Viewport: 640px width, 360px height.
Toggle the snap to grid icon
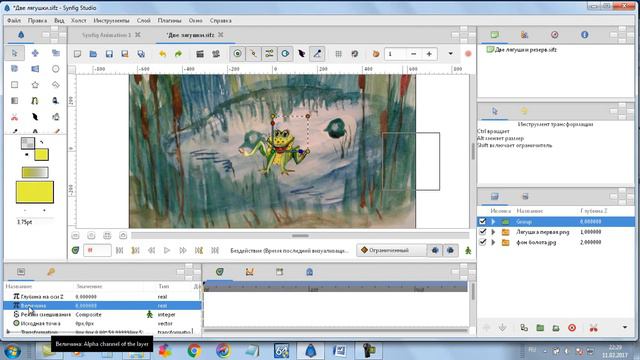coord(354,54)
